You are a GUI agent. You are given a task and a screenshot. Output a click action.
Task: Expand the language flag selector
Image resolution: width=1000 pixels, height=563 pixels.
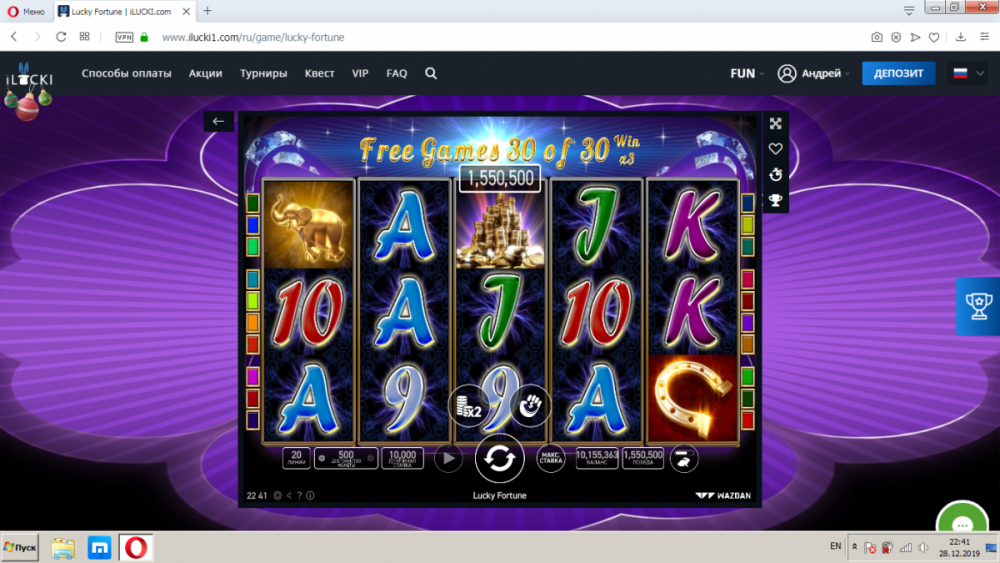[968, 73]
